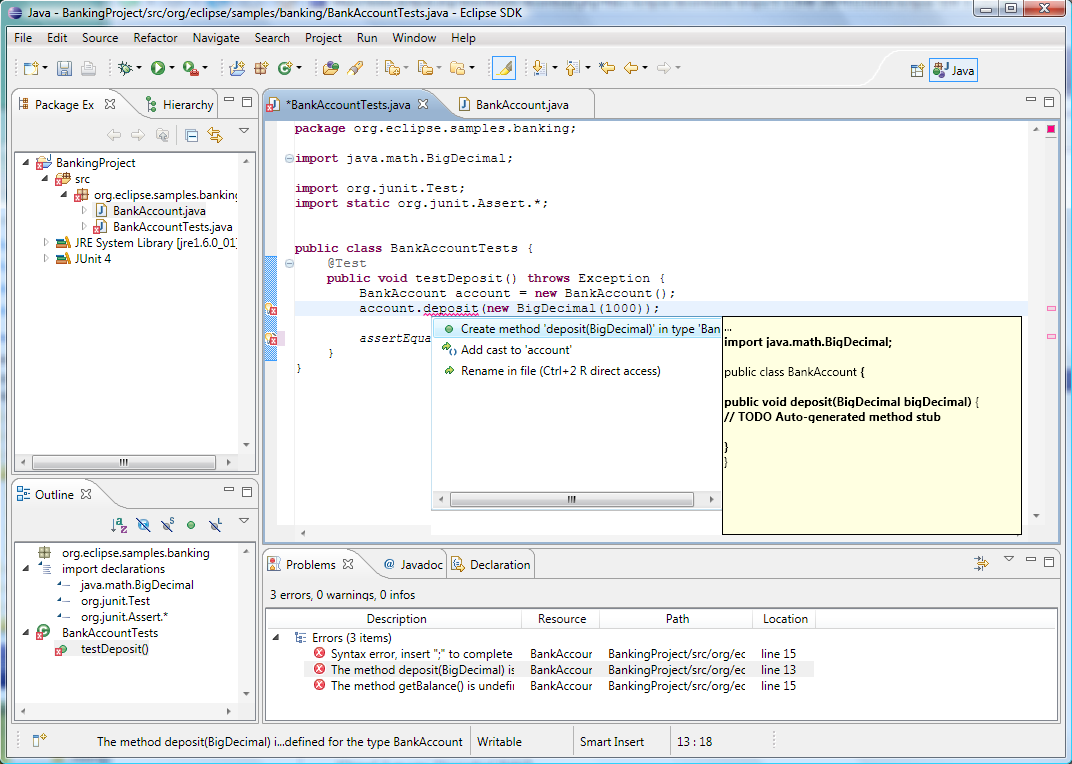Click the green Run button in toolbar

coord(157,68)
